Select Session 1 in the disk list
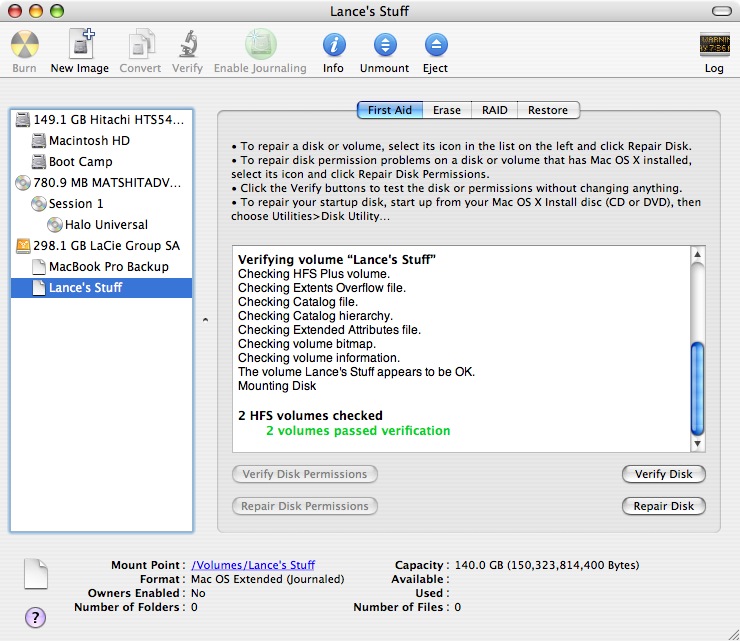Image resolution: width=740 pixels, height=641 pixels. click(101, 203)
